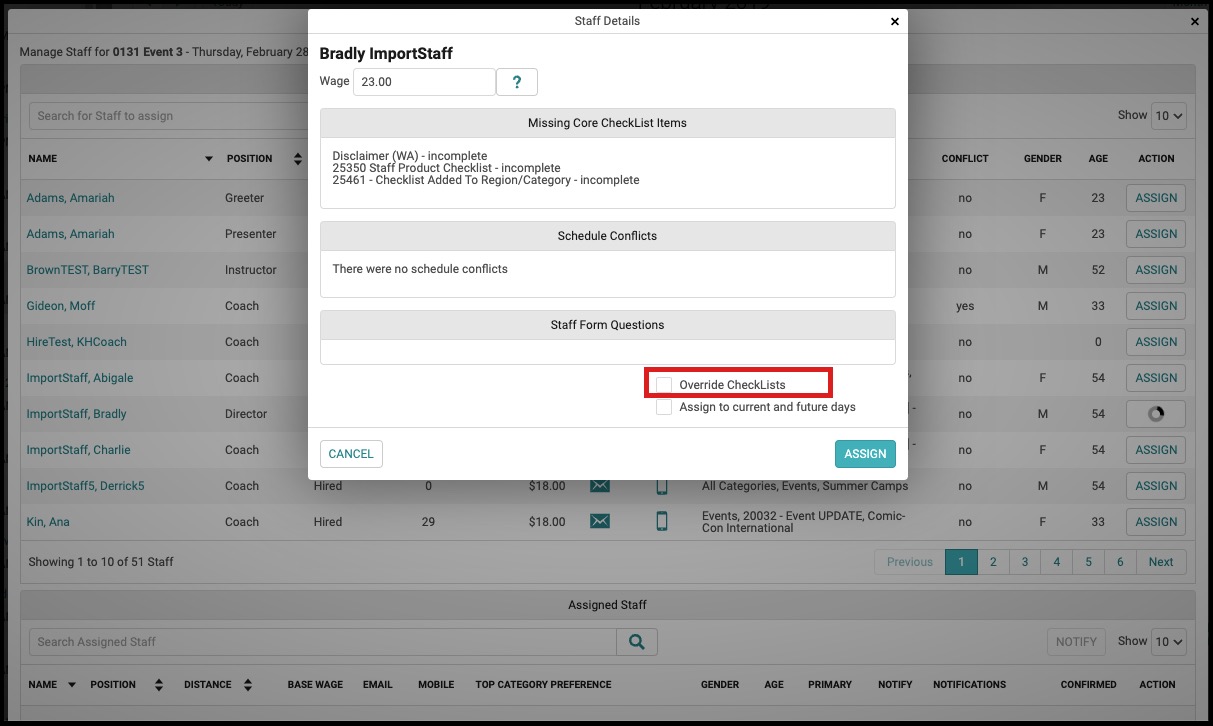
Task: Enable Override CheckLists checkbox
Action: [x=664, y=384]
